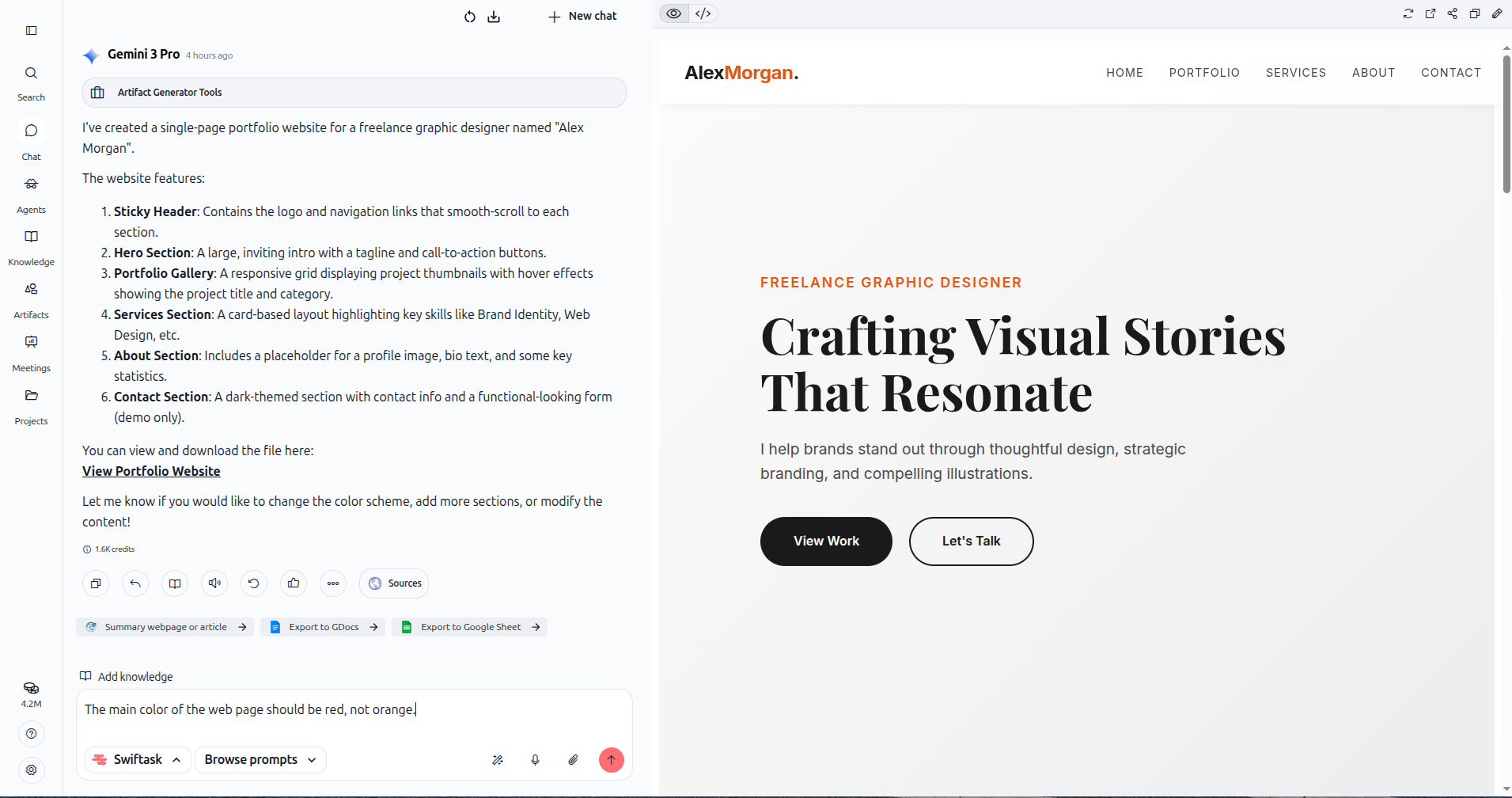Screen dimensions: 1512x798
Task: Click the copy artifact icon in preview toolbar
Action: (x=1475, y=13)
